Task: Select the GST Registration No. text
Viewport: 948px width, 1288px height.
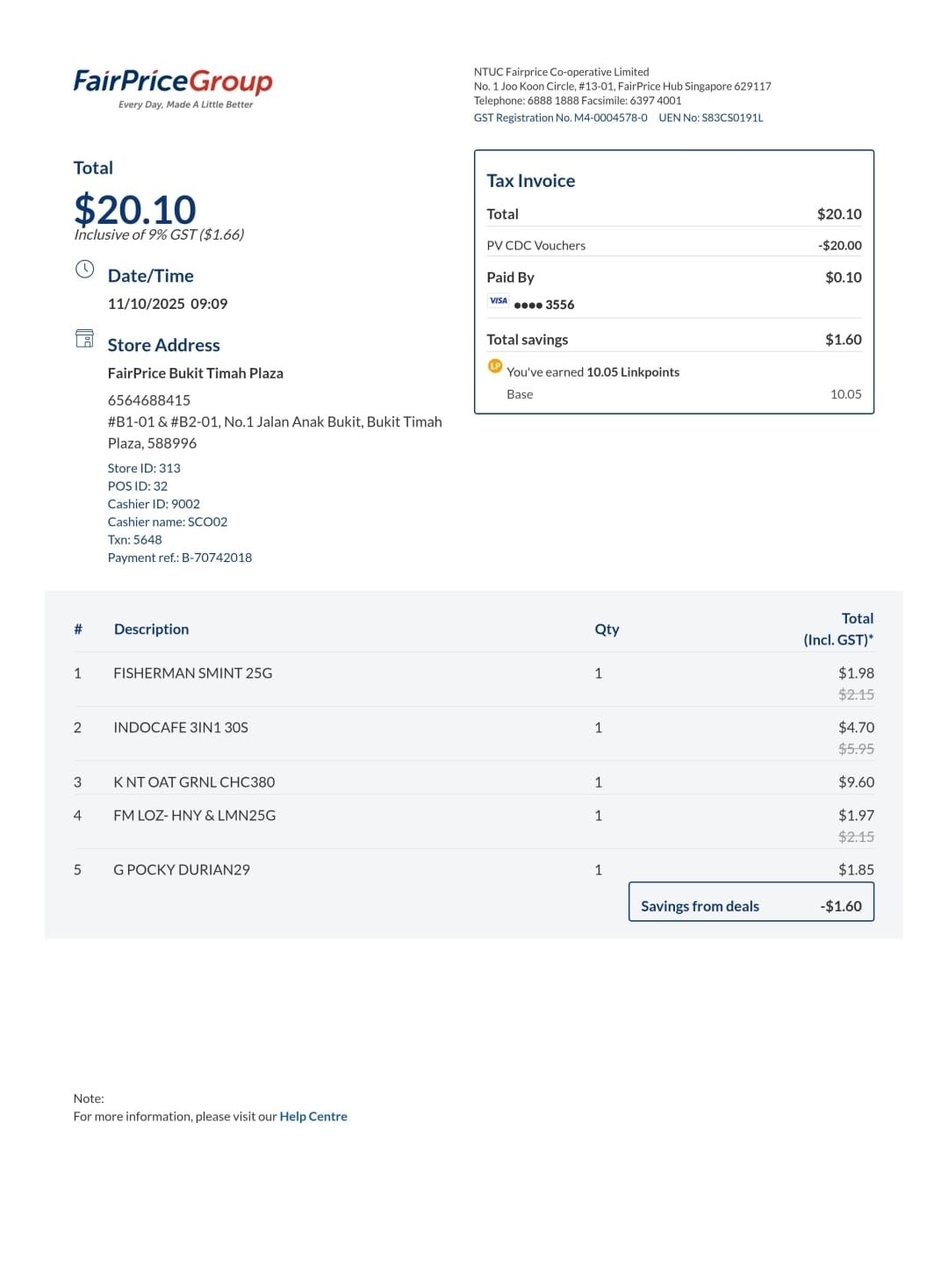Action: coord(560,118)
